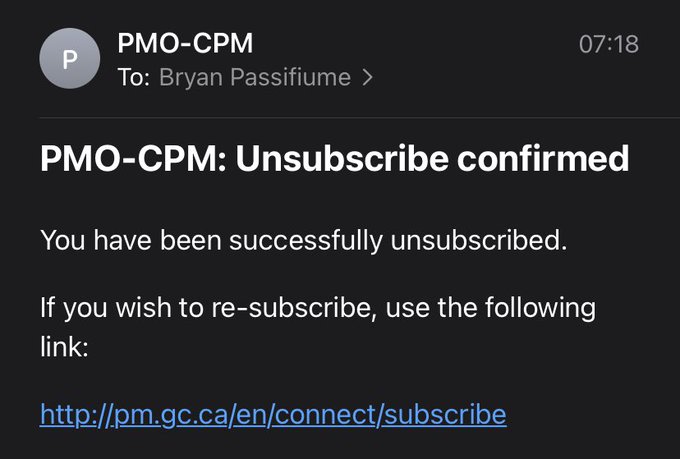Click the "You have been successfully unsubscribed" sentence

click(x=303, y=241)
